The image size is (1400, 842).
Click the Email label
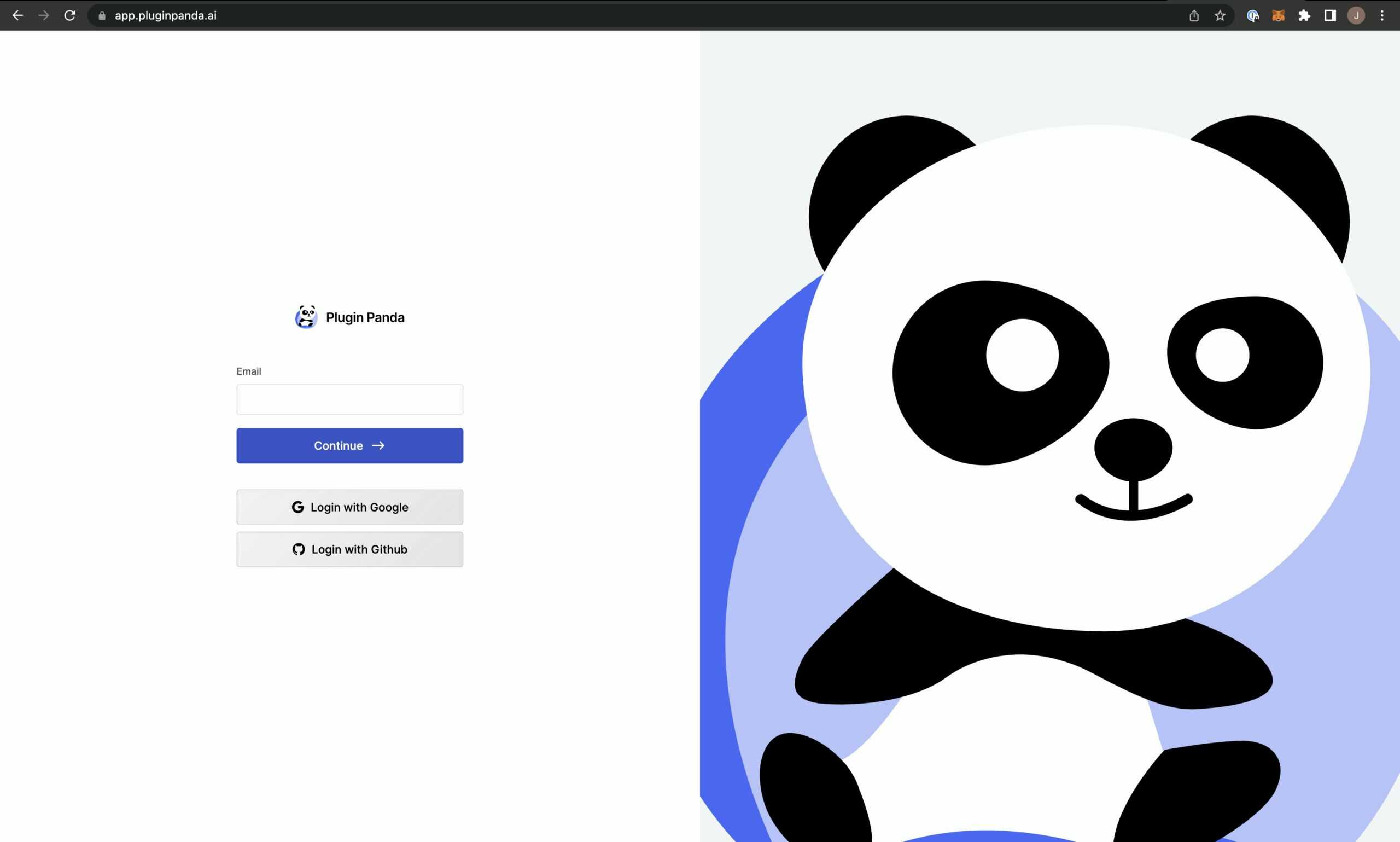[x=249, y=371]
